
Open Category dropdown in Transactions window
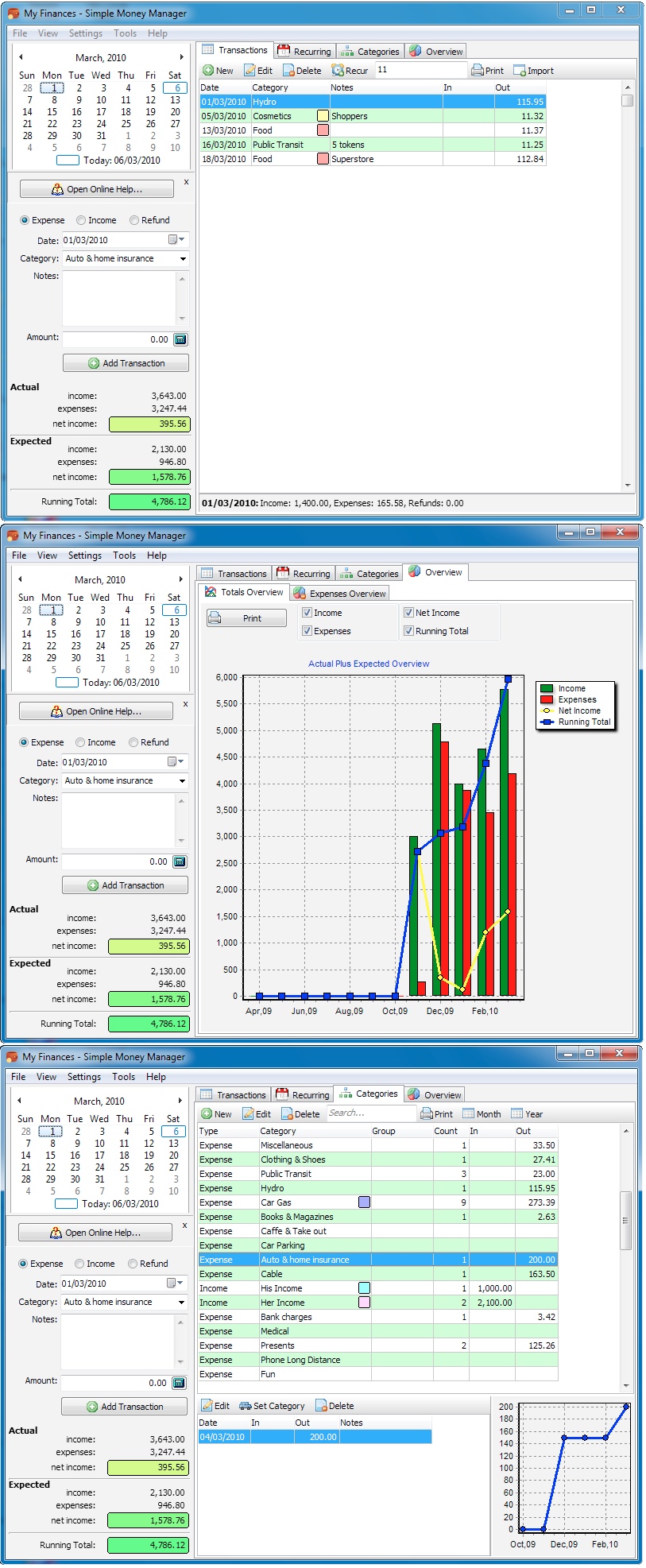(x=183, y=258)
